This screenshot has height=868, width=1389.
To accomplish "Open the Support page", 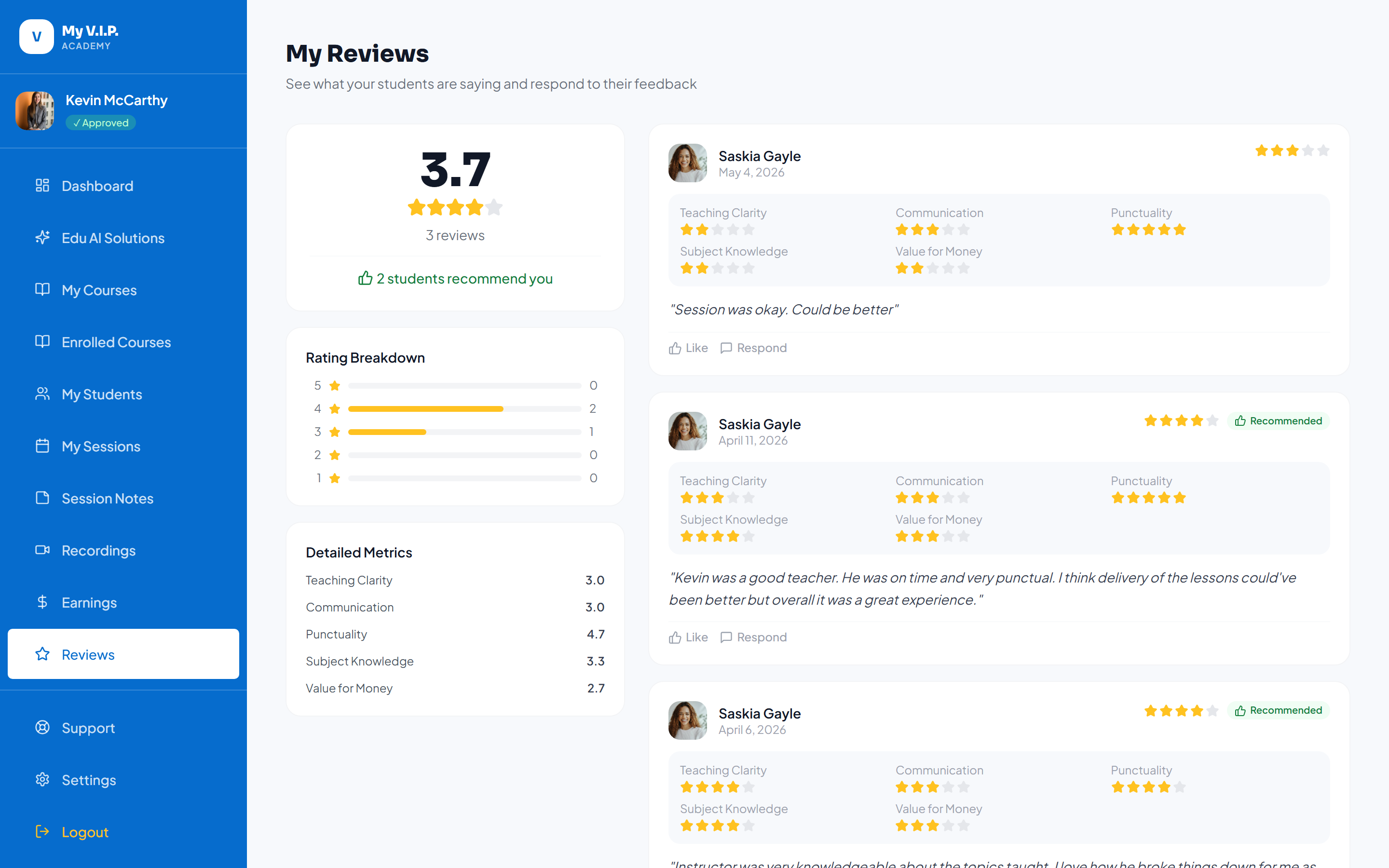I will click(x=123, y=728).
